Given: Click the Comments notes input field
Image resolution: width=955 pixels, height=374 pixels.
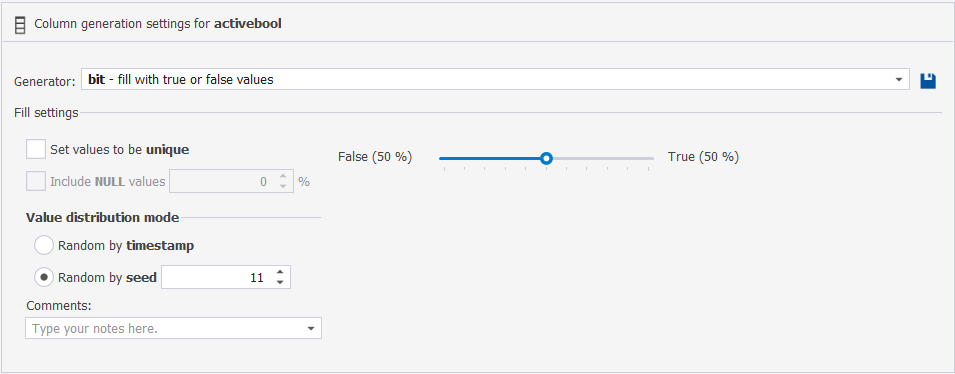Looking at the screenshot, I should click(164, 328).
